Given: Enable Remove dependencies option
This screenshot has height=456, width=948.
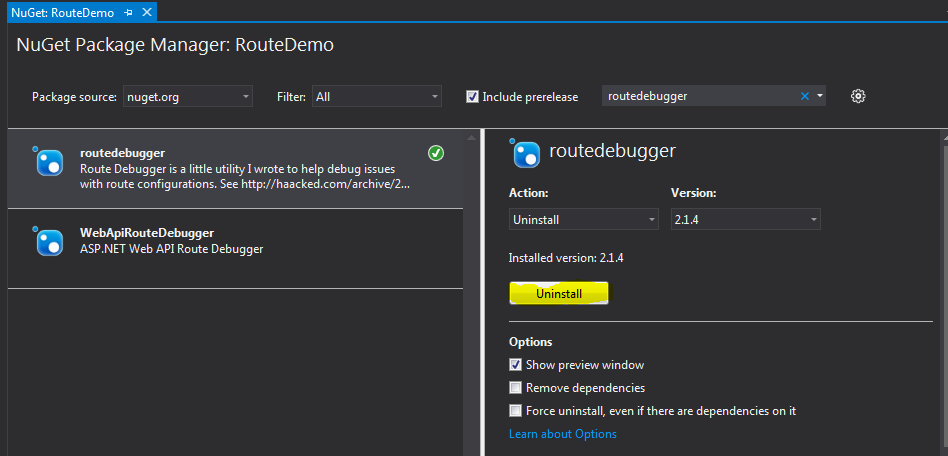Looking at the screenshot, I should tap(516, 388).
